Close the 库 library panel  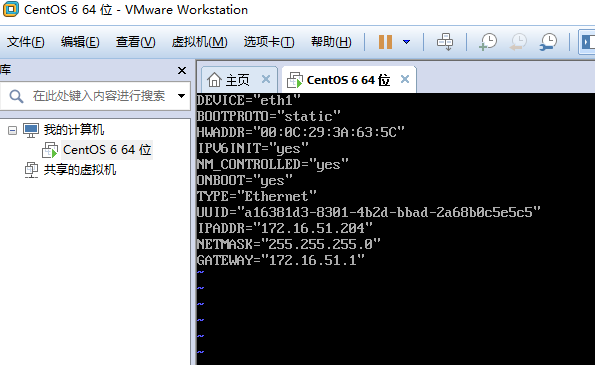click(182, 71)
